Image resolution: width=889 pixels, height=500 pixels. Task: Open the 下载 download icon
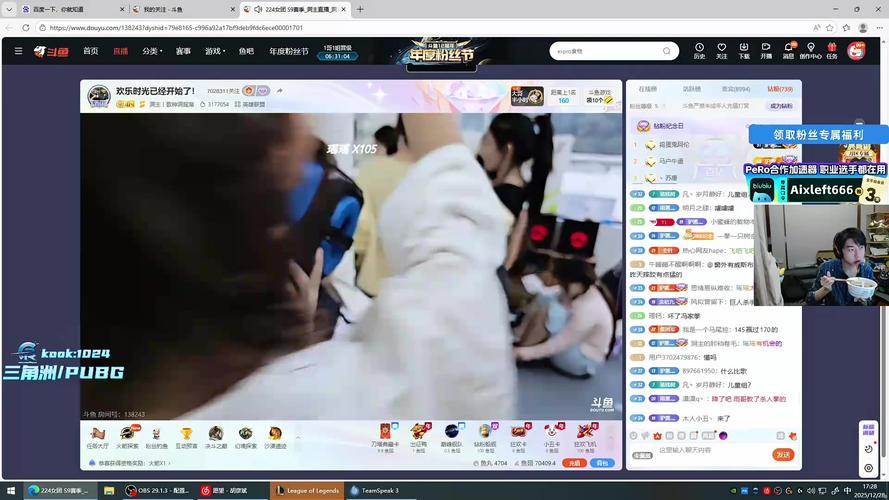pos(744,50)
